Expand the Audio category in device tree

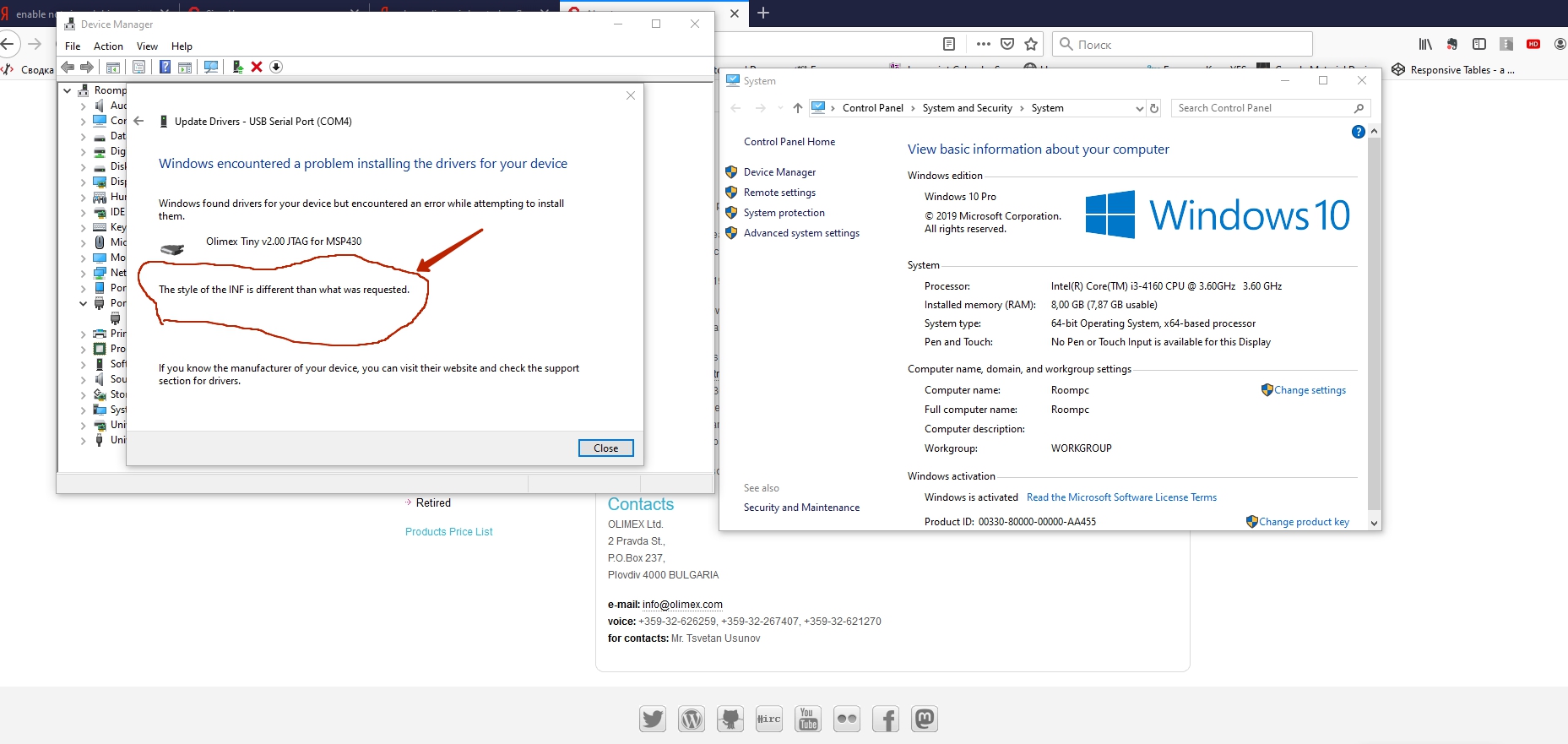(83, 106)
